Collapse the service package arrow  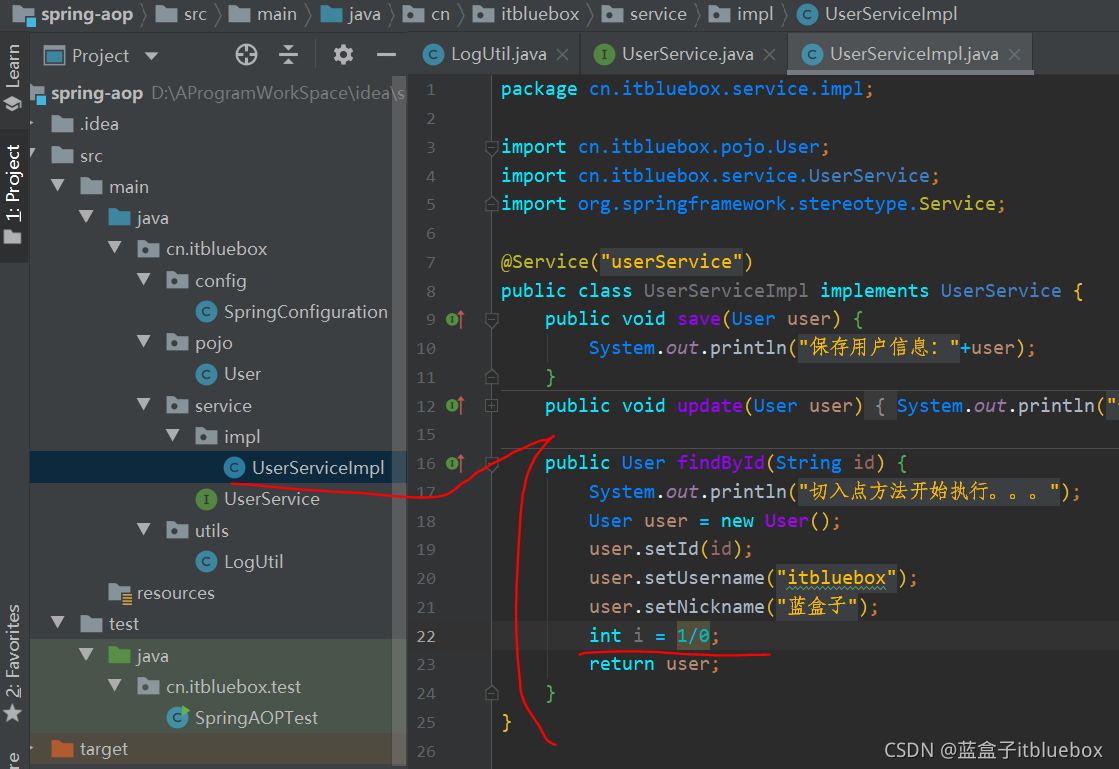(x=143, y=404)
